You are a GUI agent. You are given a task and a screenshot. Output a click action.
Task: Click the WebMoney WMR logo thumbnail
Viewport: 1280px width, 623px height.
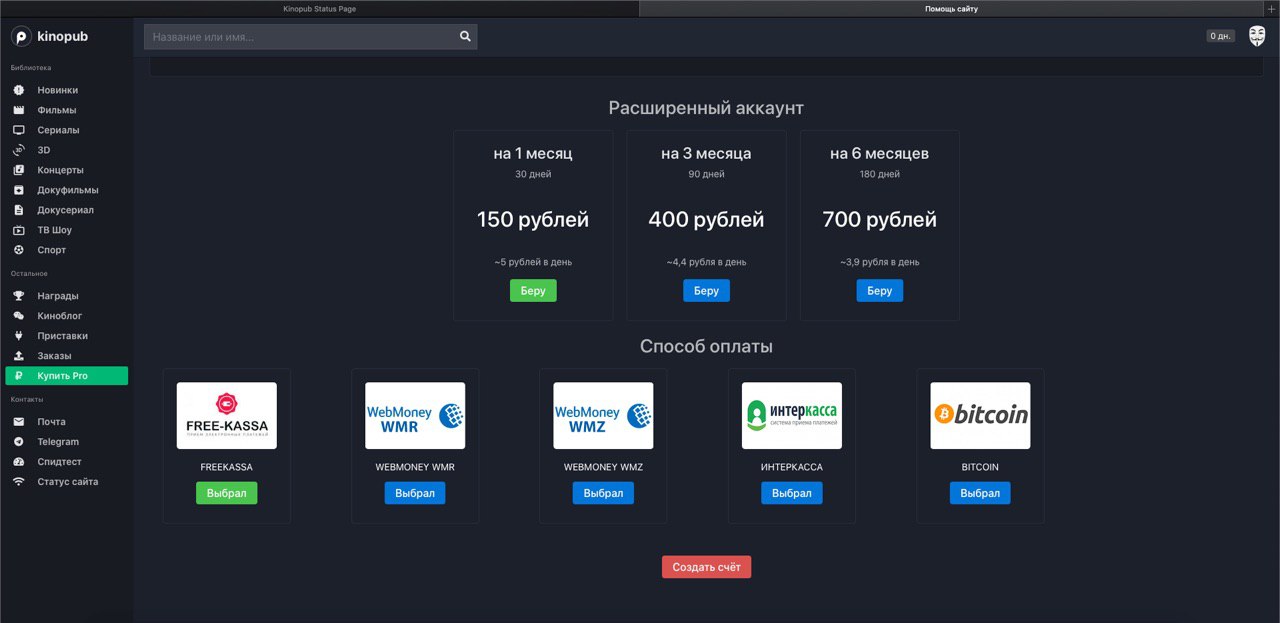(x=415, y=415)
